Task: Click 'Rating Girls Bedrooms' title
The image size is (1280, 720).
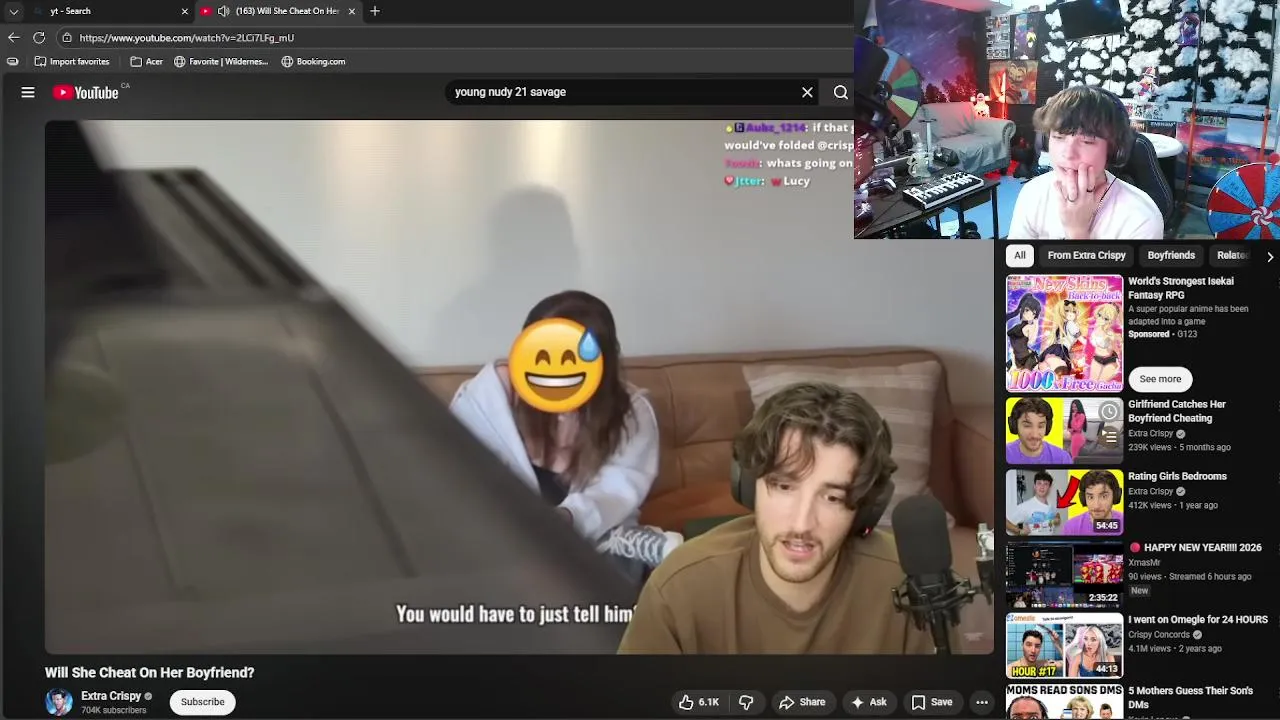Action: (x=1177, y=476)
